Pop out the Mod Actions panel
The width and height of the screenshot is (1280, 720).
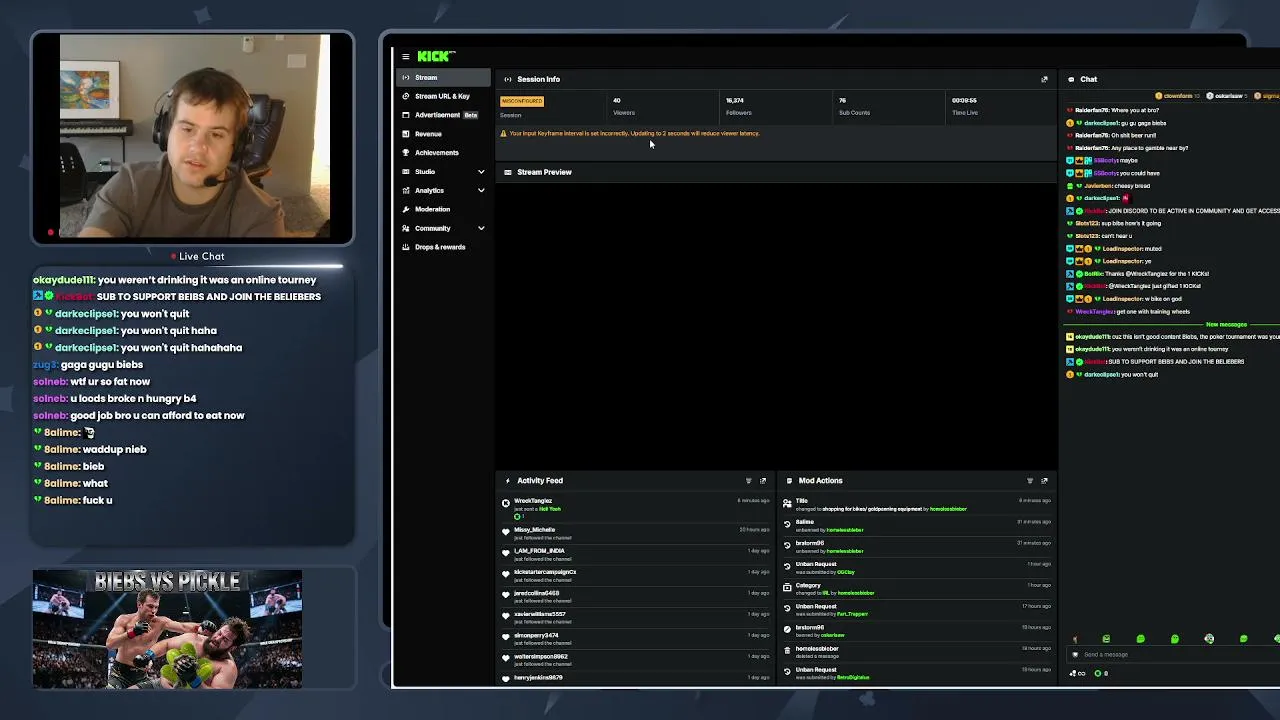pyautogui.click(x=1044, y=481)
